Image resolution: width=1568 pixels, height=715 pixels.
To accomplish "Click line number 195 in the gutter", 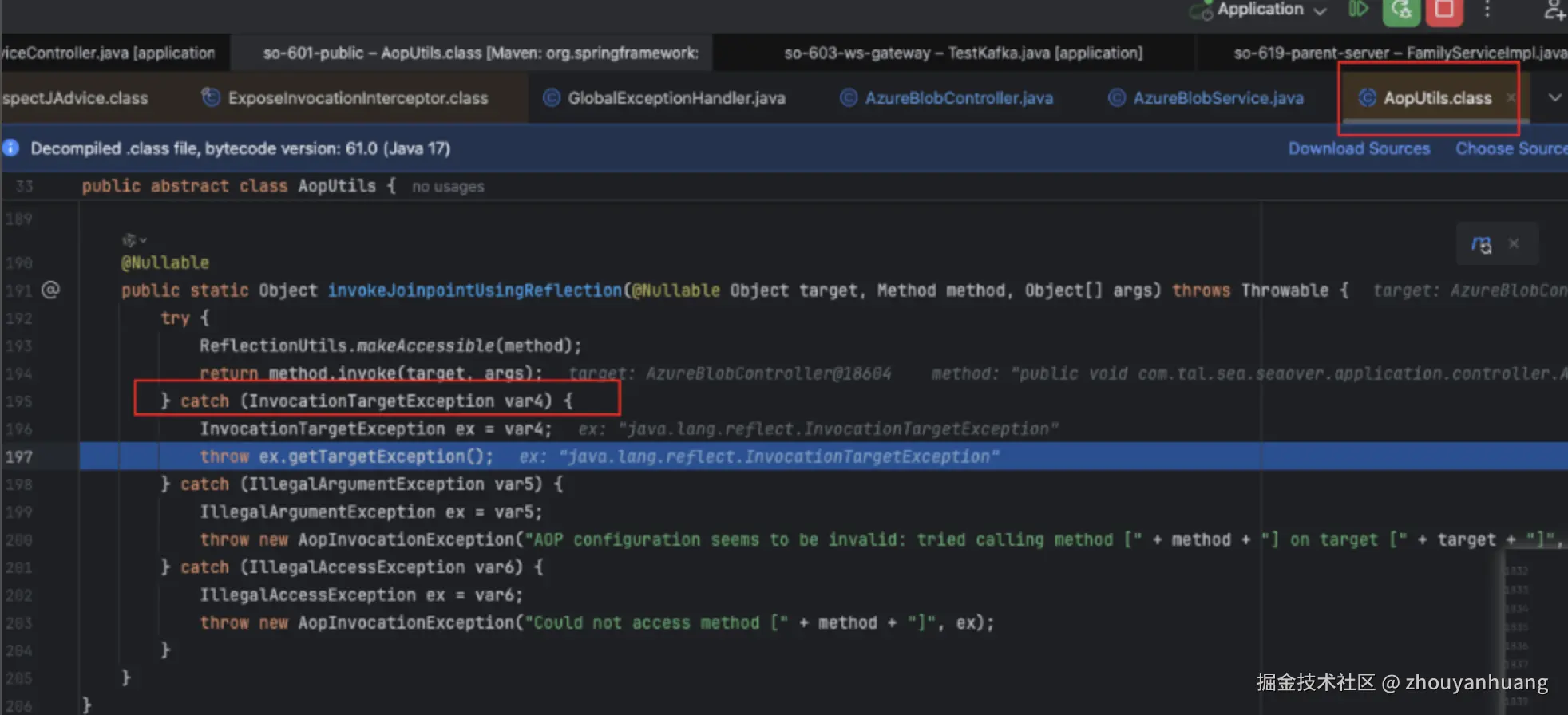I will (19, 401).
